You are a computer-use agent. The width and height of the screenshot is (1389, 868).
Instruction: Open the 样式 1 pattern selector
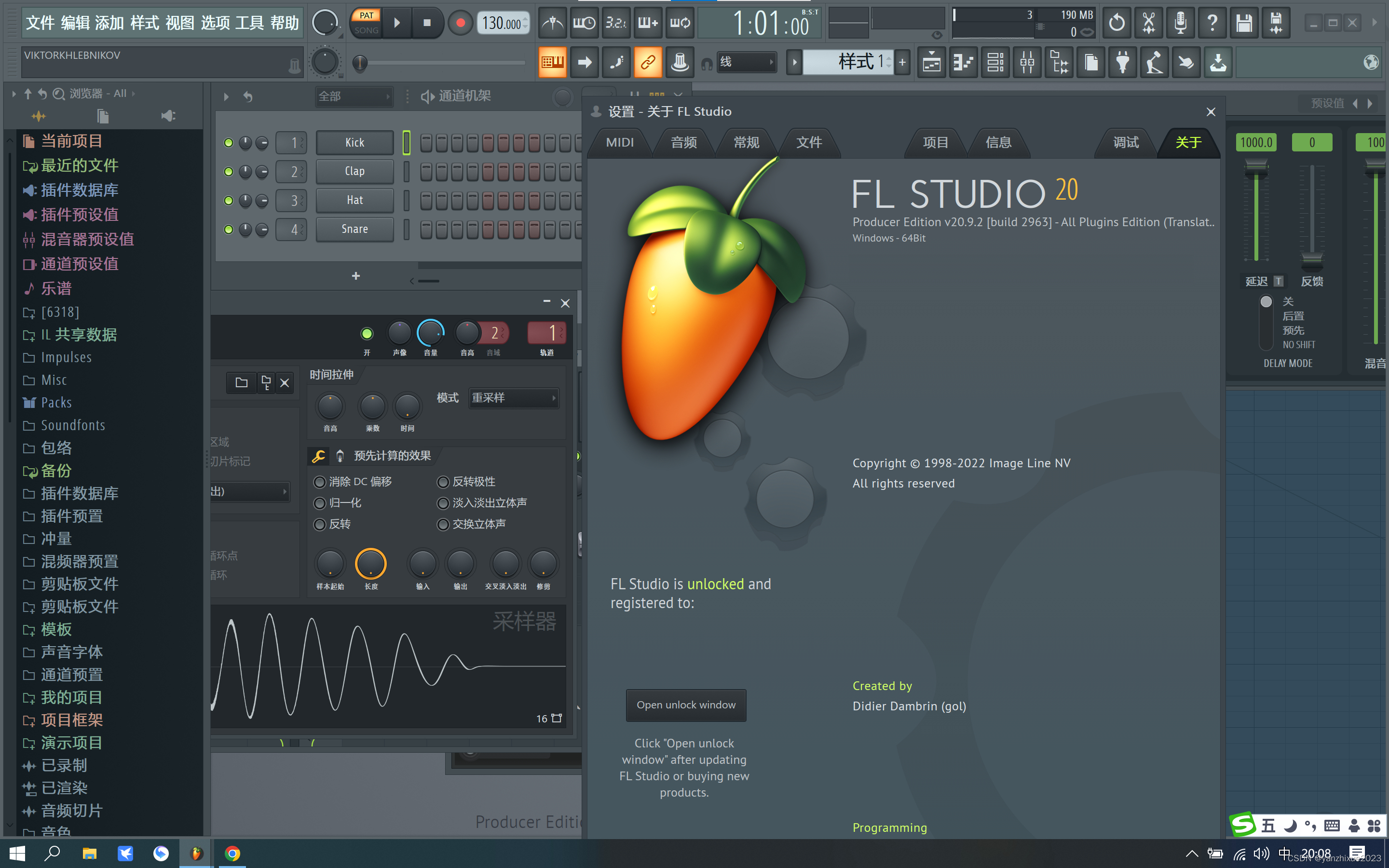pos(848,62)
